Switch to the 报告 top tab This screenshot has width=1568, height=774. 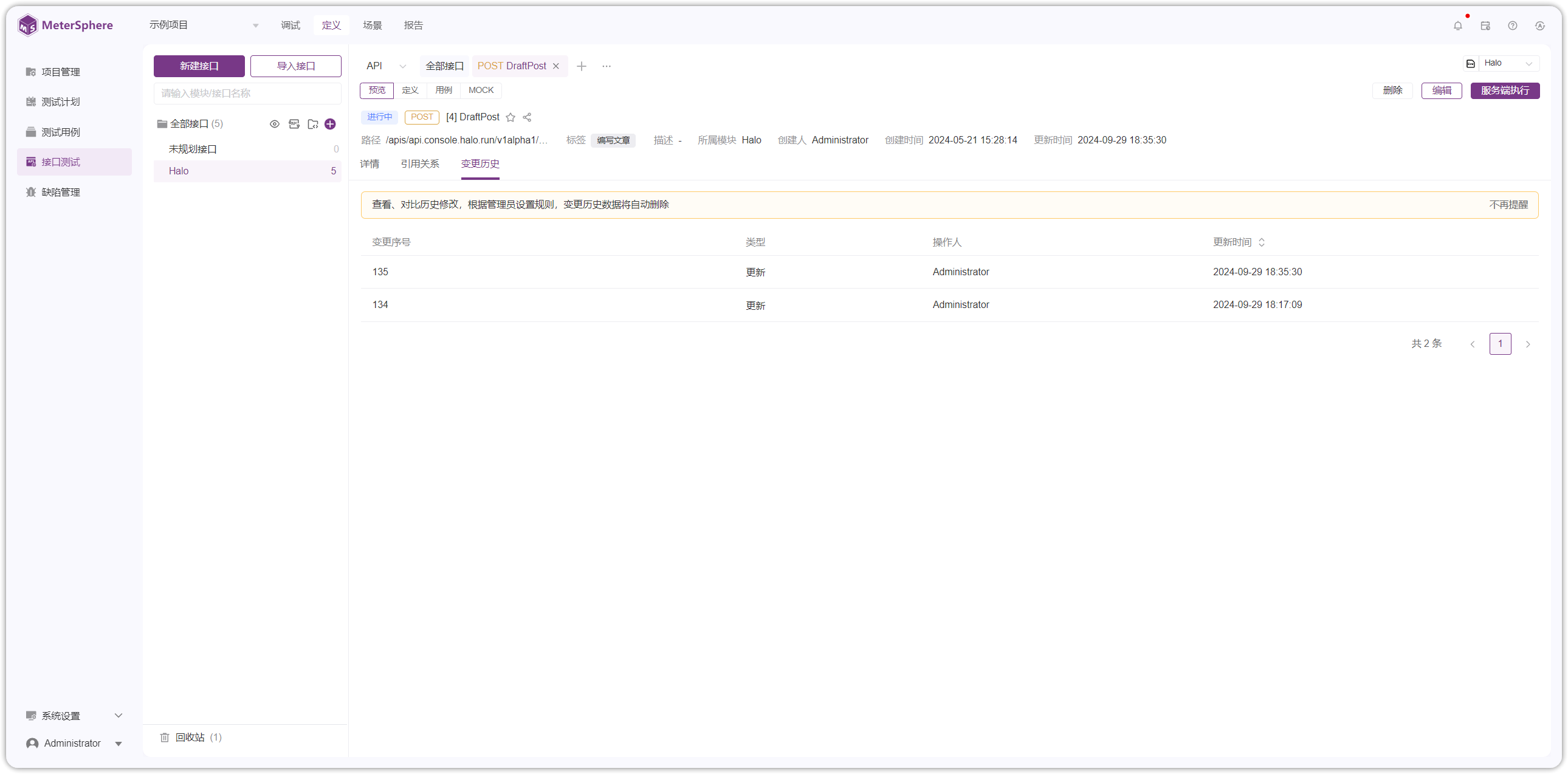[413, 26]
